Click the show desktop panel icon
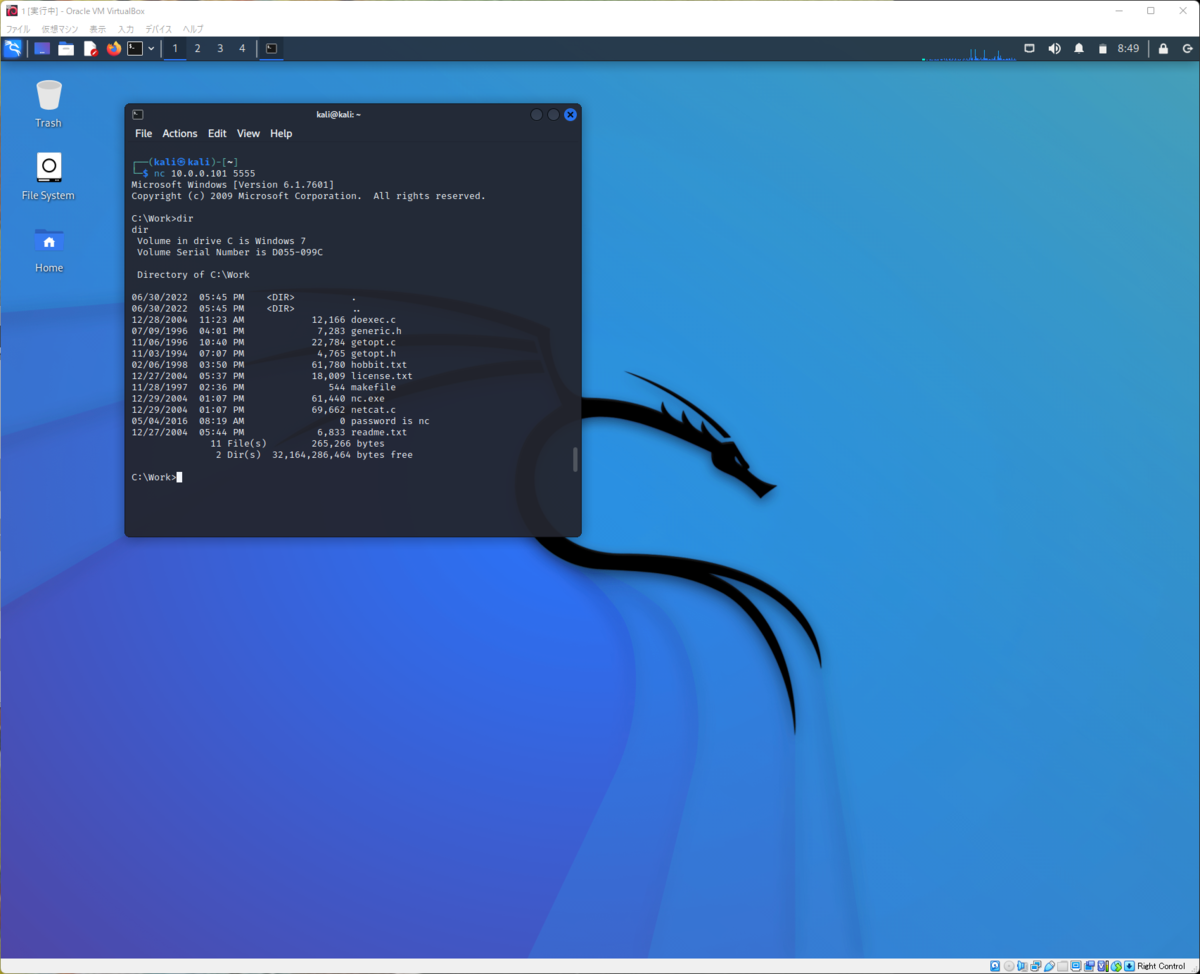 42,48
